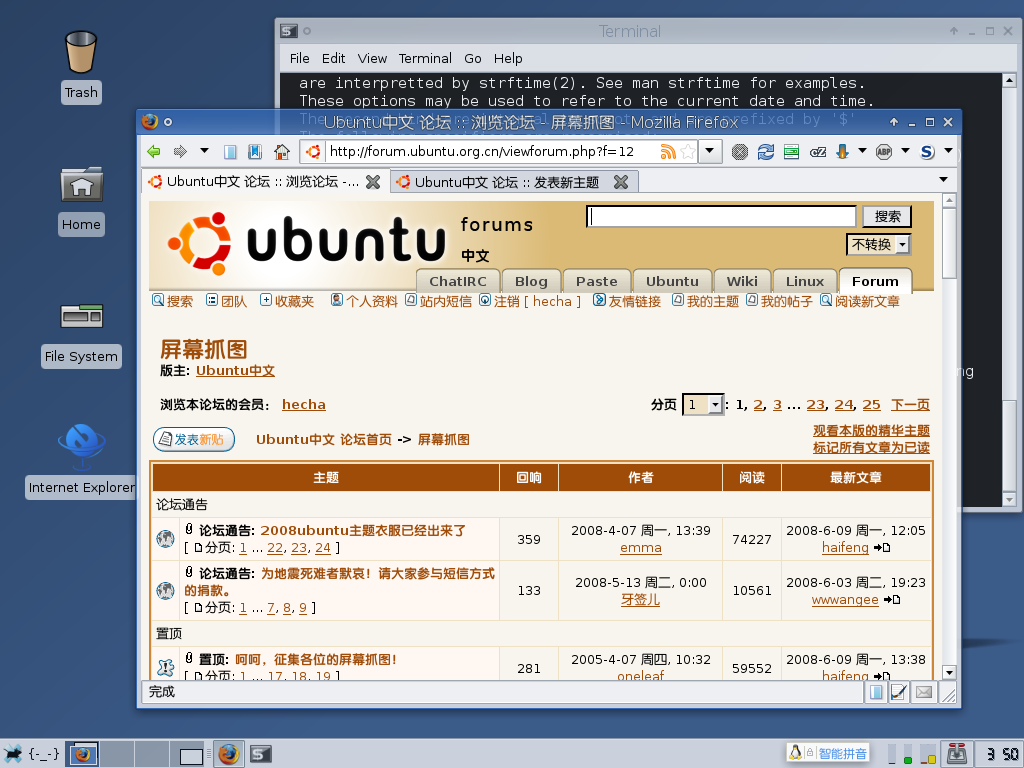The image size is (1024, 768).
Task: Go to the 下一页 next page link
Action: [910, 405]
